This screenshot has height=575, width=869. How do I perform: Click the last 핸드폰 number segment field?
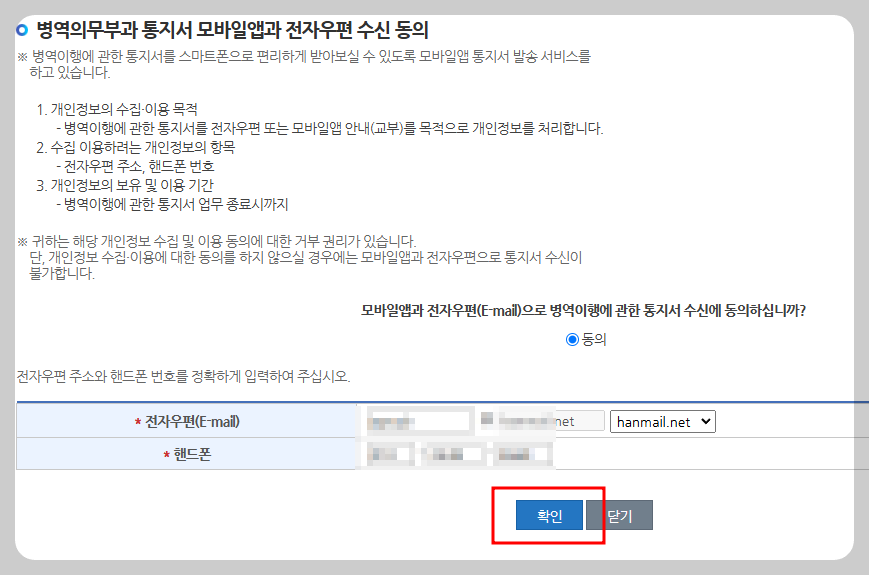(523, 455)
